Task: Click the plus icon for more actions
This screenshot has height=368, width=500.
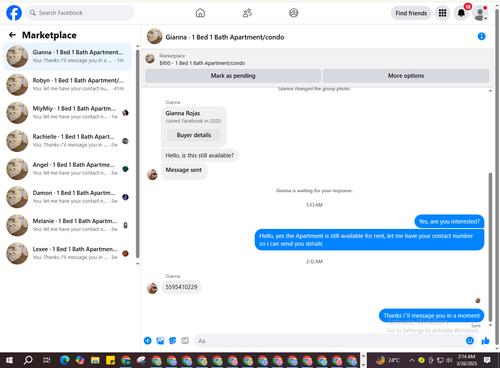Action: click(x=148, y=341)
